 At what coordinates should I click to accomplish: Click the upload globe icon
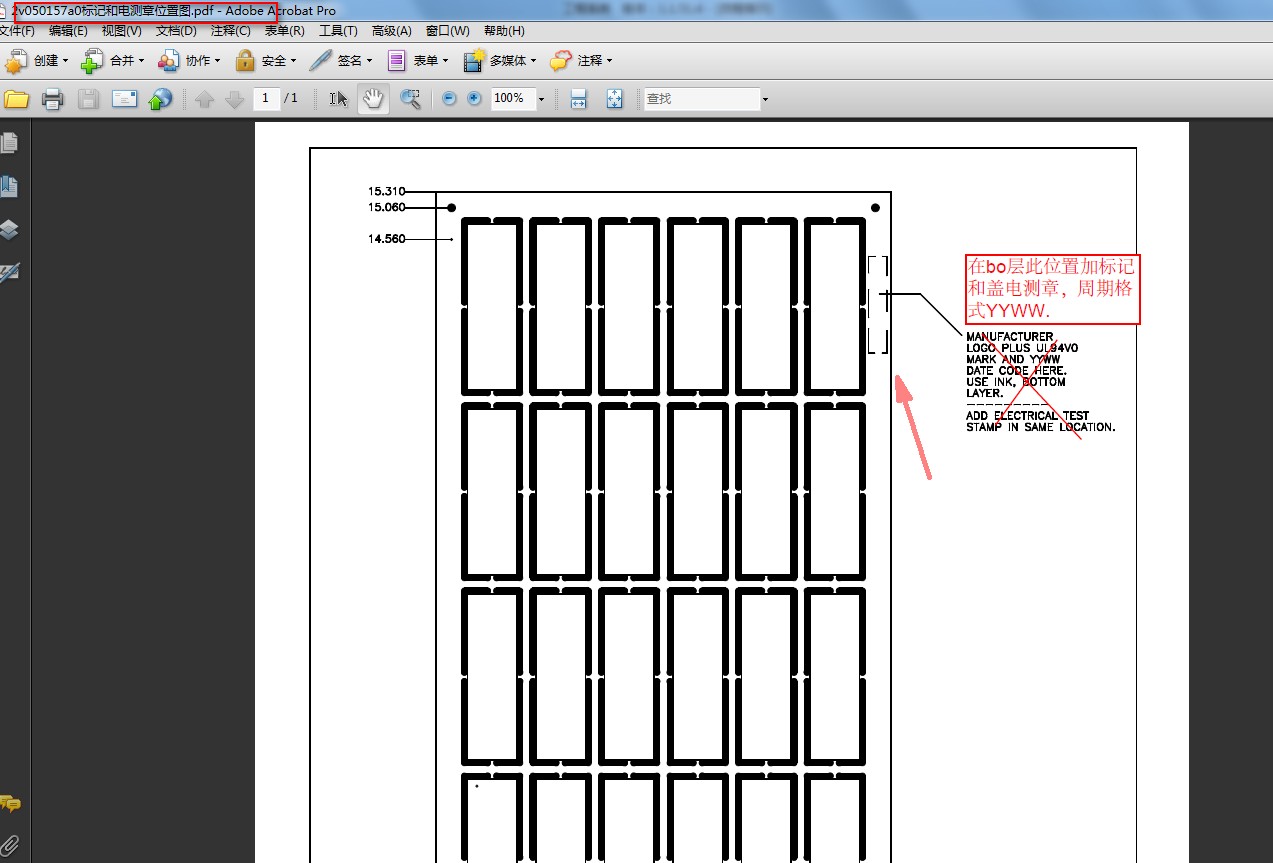(160, 99)
